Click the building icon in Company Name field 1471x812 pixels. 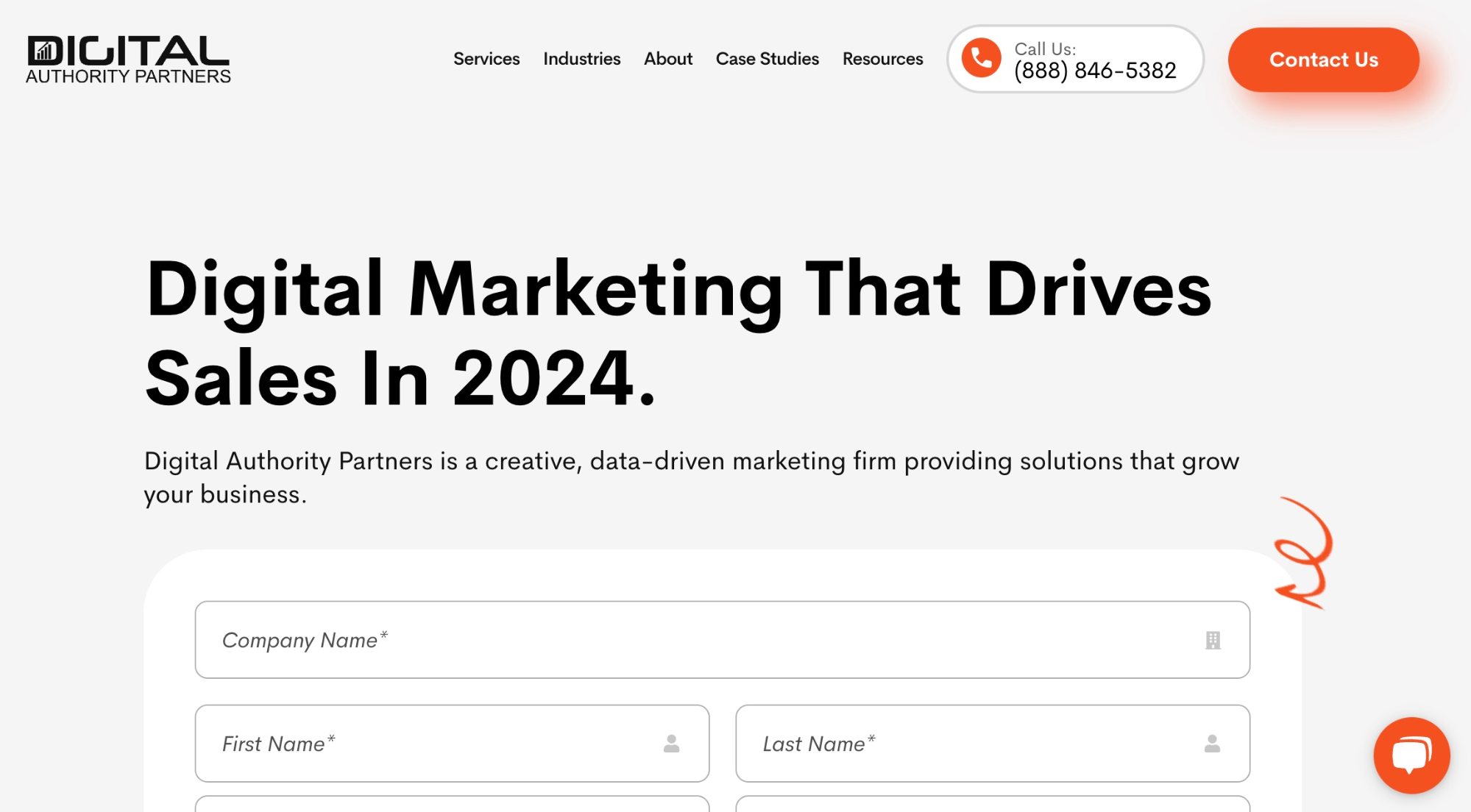click(x=1213, y=641)
